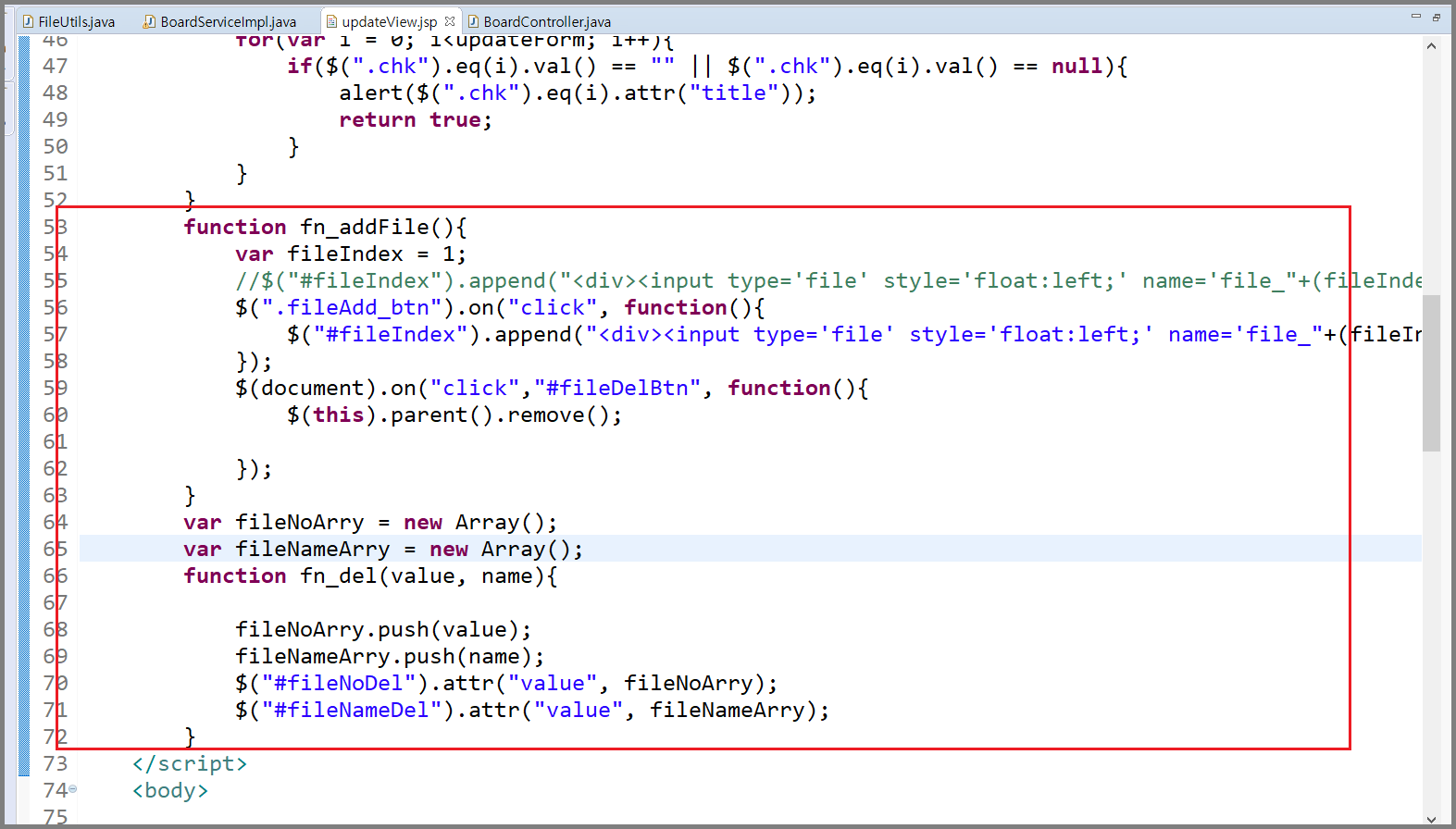Click 'fileNoArry.push(value);' on line 68
The image size is (1456, 829).
(383, 629)
